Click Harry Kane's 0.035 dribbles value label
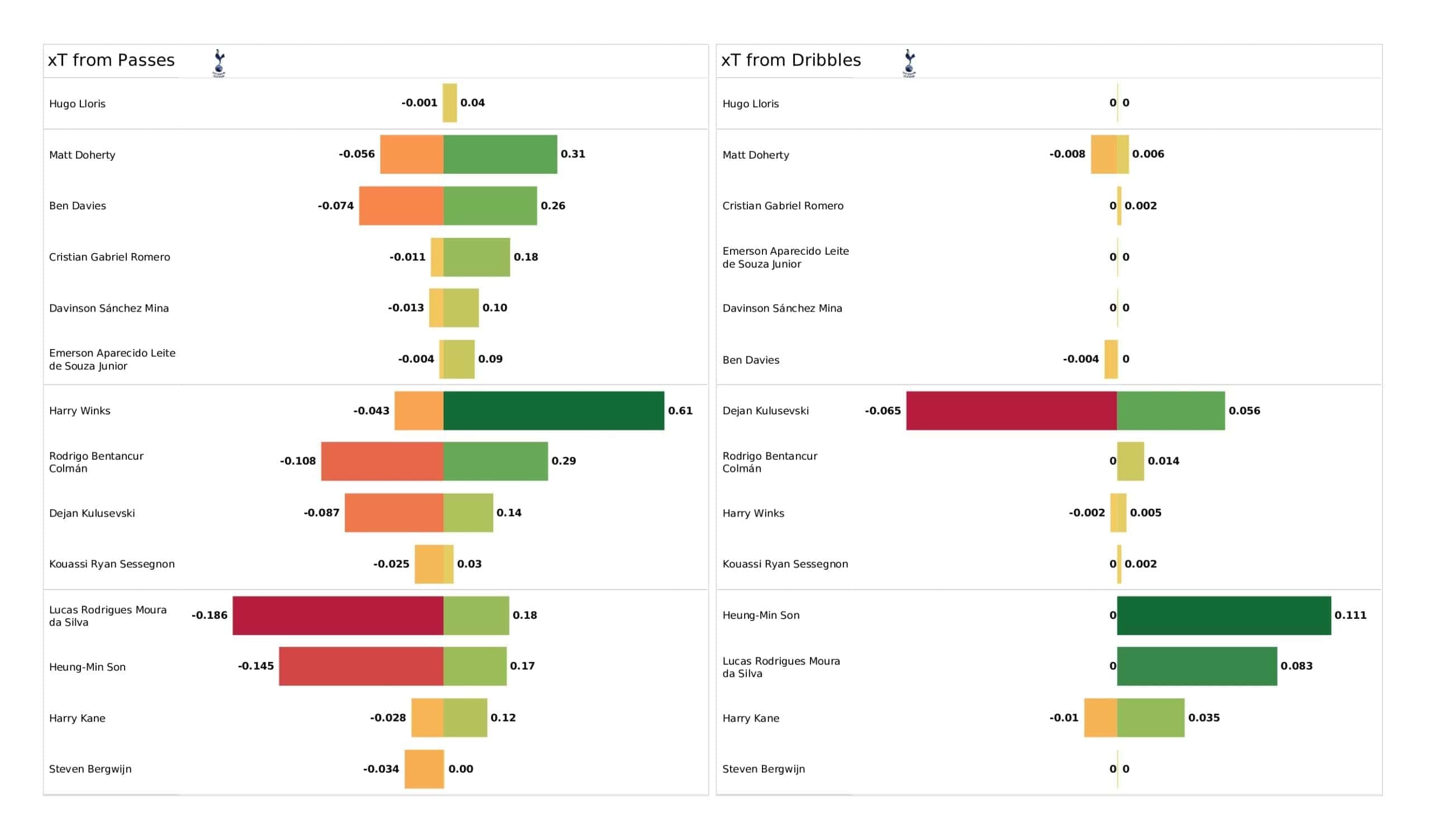This screenshot has width=1430, height=840. pyautogui.click(x=1203, y=717)
